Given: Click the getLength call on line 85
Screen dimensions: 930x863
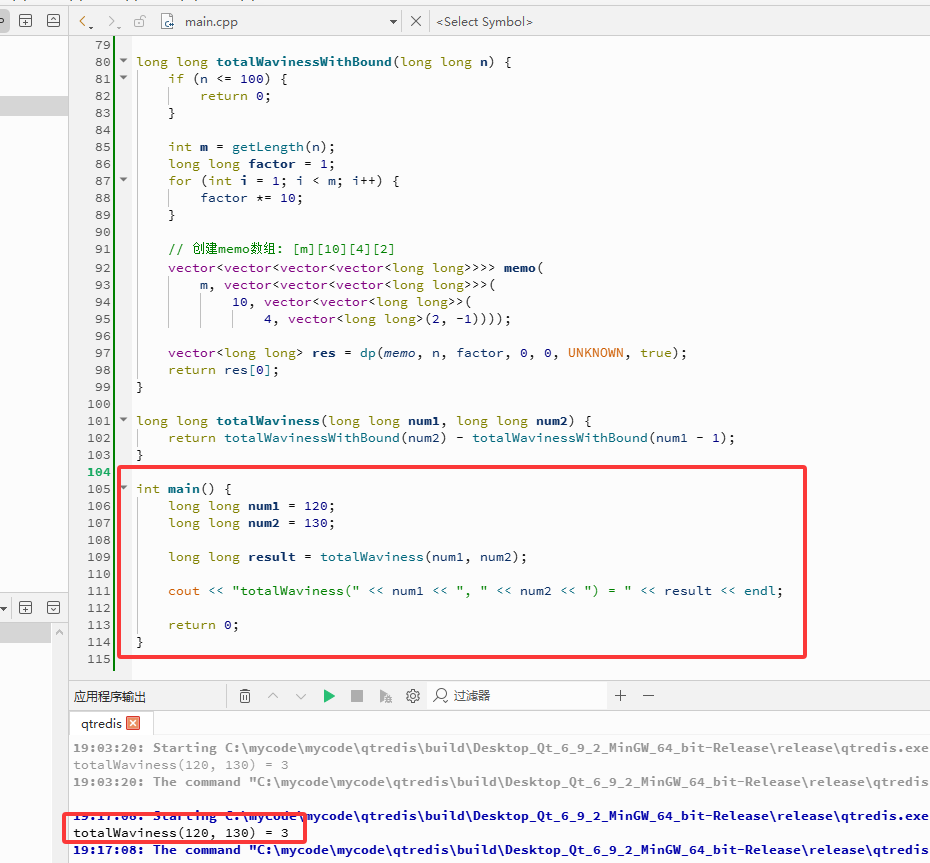Looking at the screenshot, I should 267,147.
